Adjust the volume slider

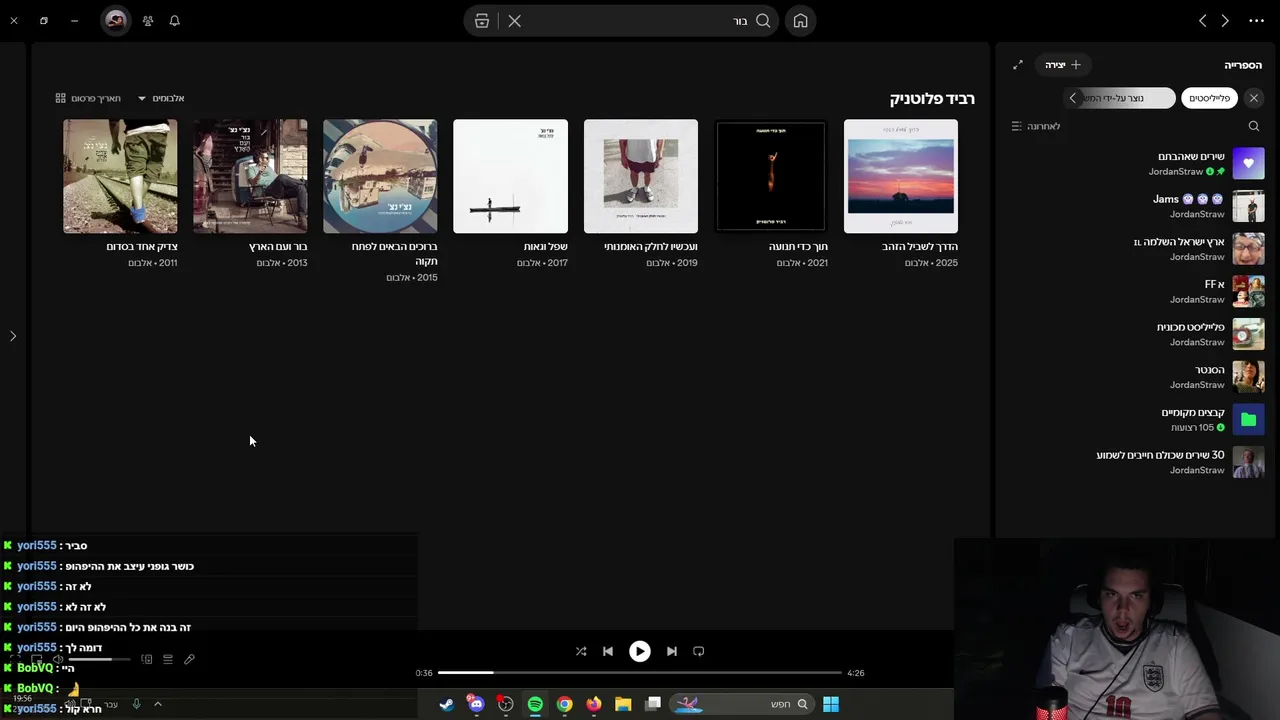[x=98, y=660]
